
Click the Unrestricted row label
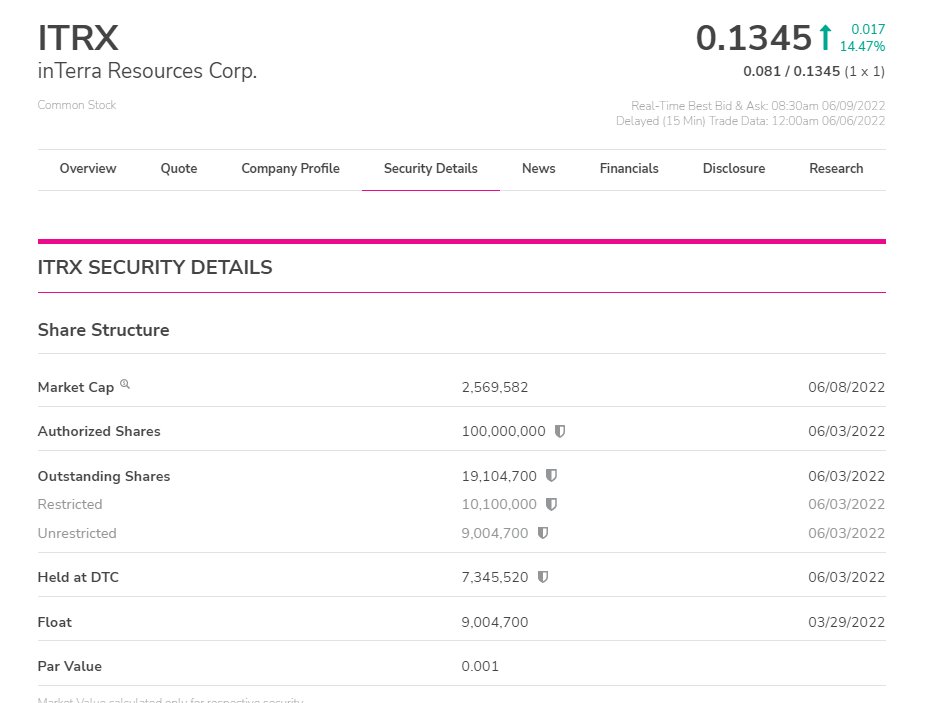[x=77, y=533]
